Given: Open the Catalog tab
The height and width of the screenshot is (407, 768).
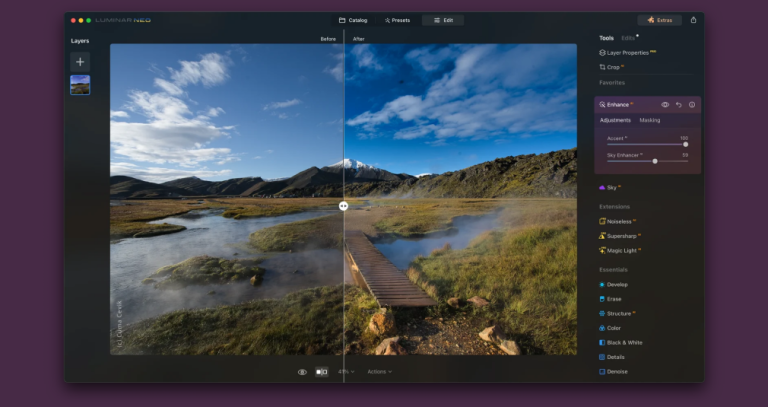Looking at the screenshot, I should point(353,20).
